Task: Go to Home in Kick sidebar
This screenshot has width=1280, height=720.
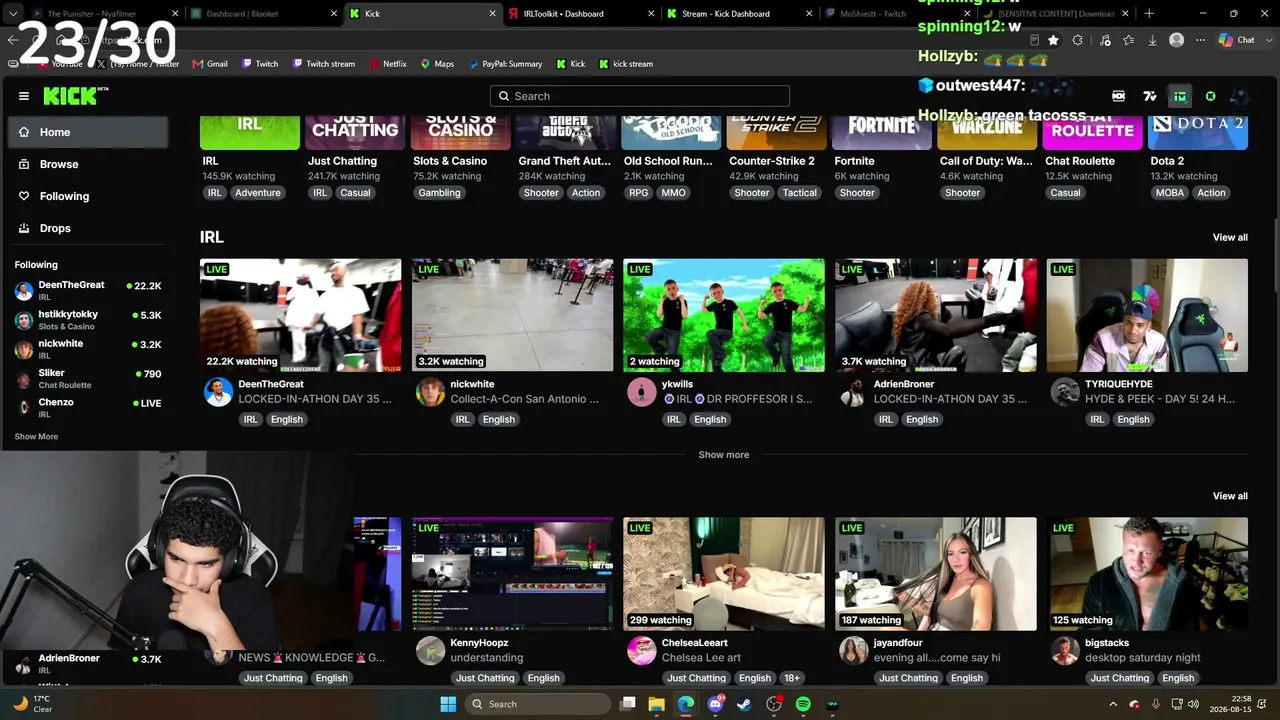Action: 87,132
